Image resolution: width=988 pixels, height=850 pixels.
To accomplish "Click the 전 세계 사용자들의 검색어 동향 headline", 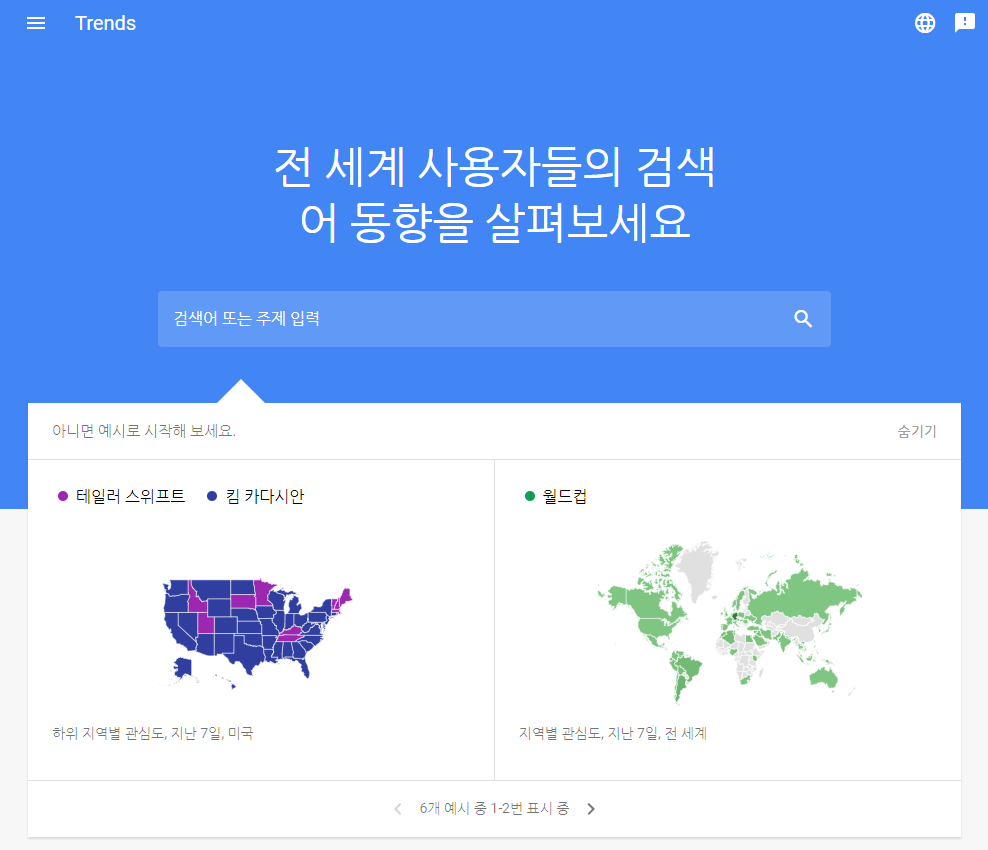I will (495, 195).
